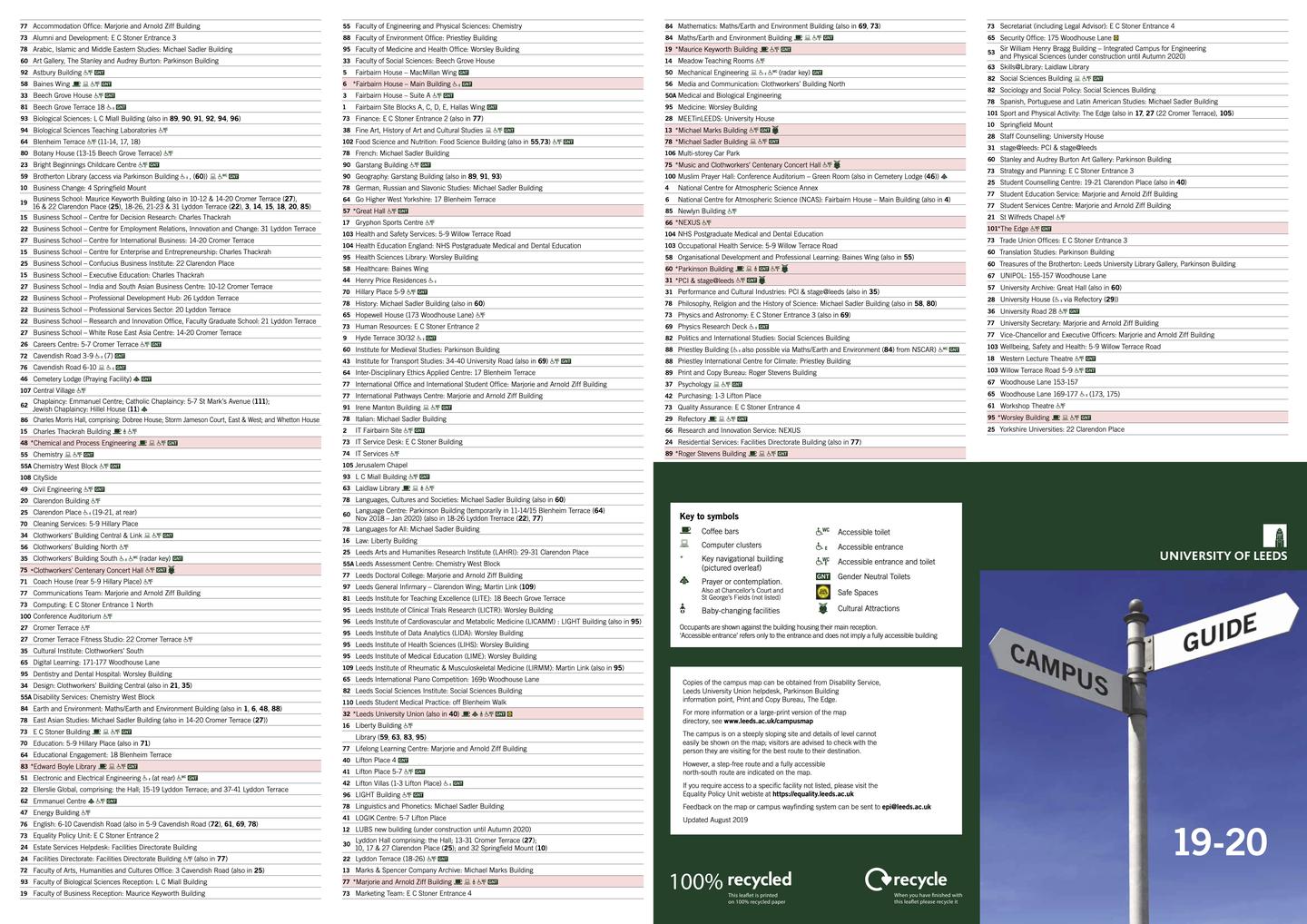Click the 'Key to symbols' heading
The height and width of the screenshot is (924, 1307).
point(709,516)
